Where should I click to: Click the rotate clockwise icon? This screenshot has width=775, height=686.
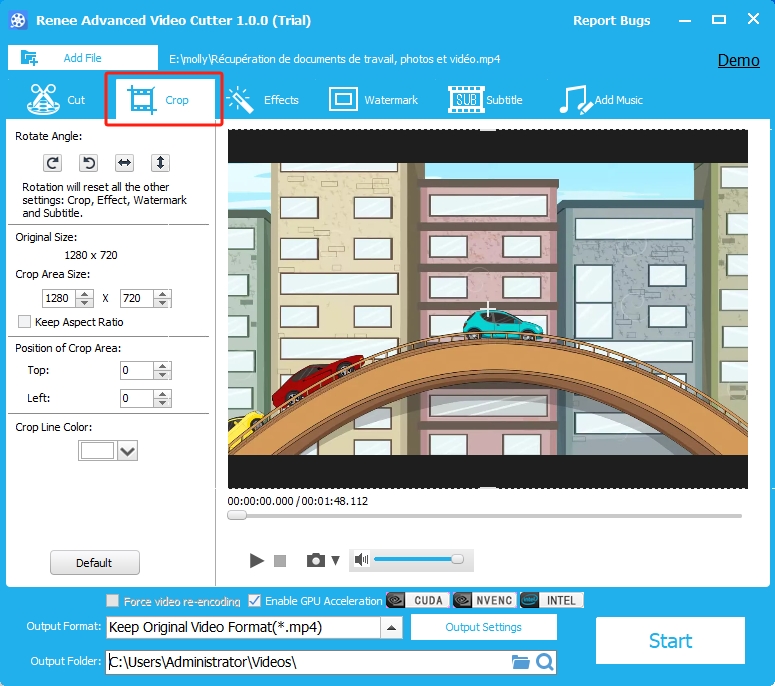coord(52,162)
